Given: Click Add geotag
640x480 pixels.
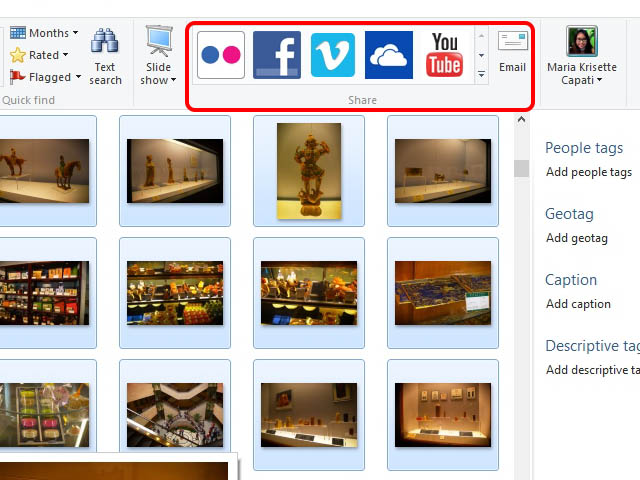Looking at the screenshot, I should tap(577, 238).
